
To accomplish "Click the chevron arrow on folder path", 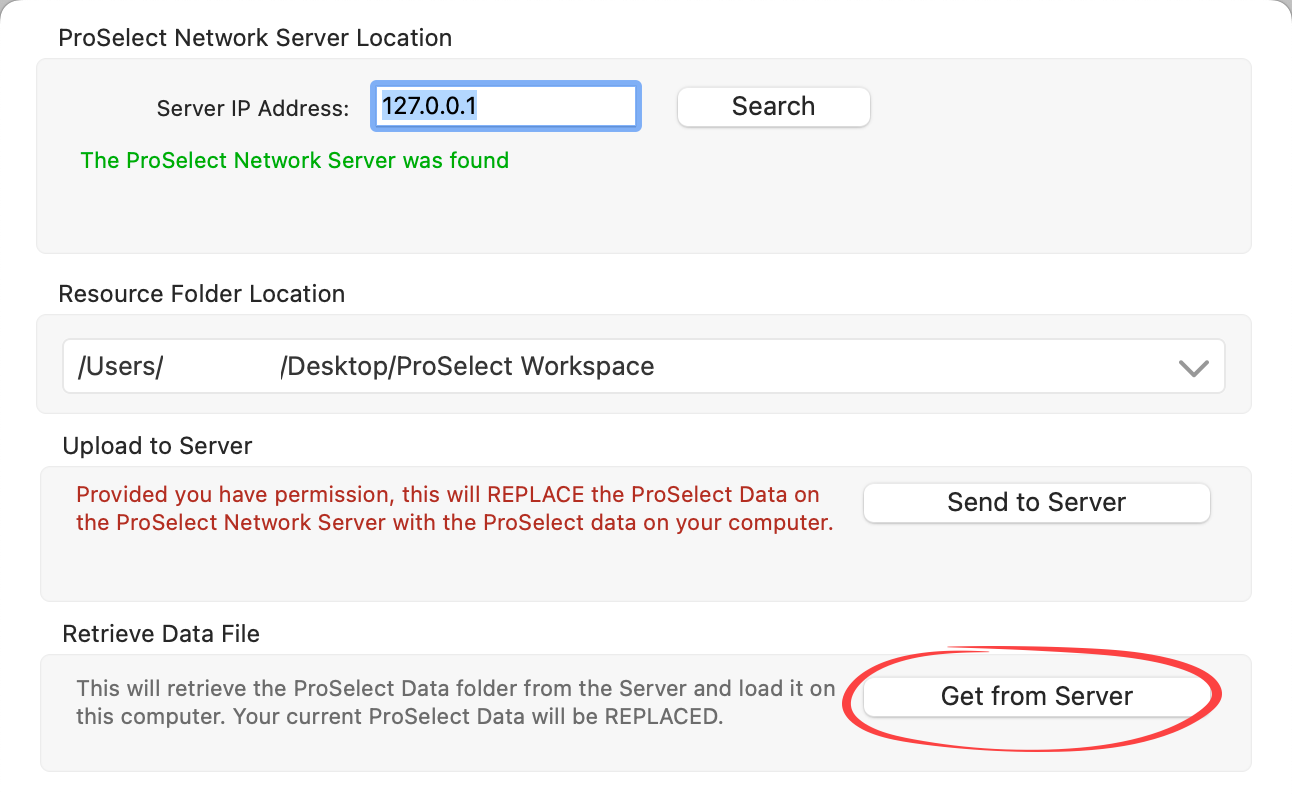I will click(1193, 368).
